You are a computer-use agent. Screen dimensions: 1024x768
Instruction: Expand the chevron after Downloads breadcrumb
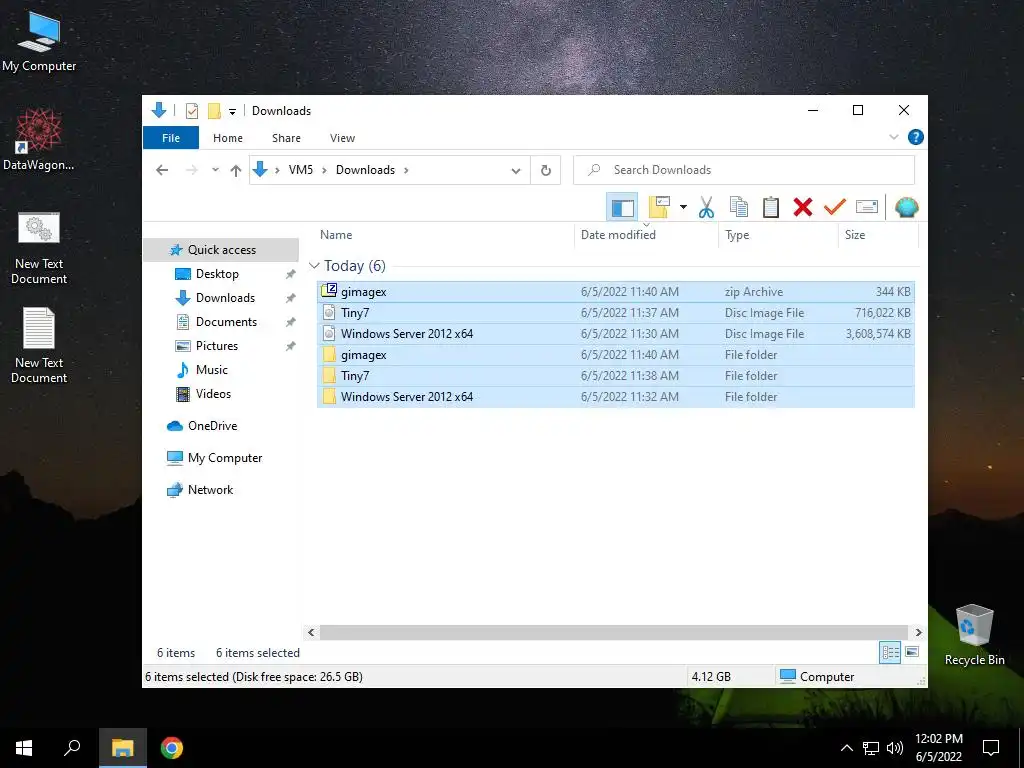click(x=406, y=170)
